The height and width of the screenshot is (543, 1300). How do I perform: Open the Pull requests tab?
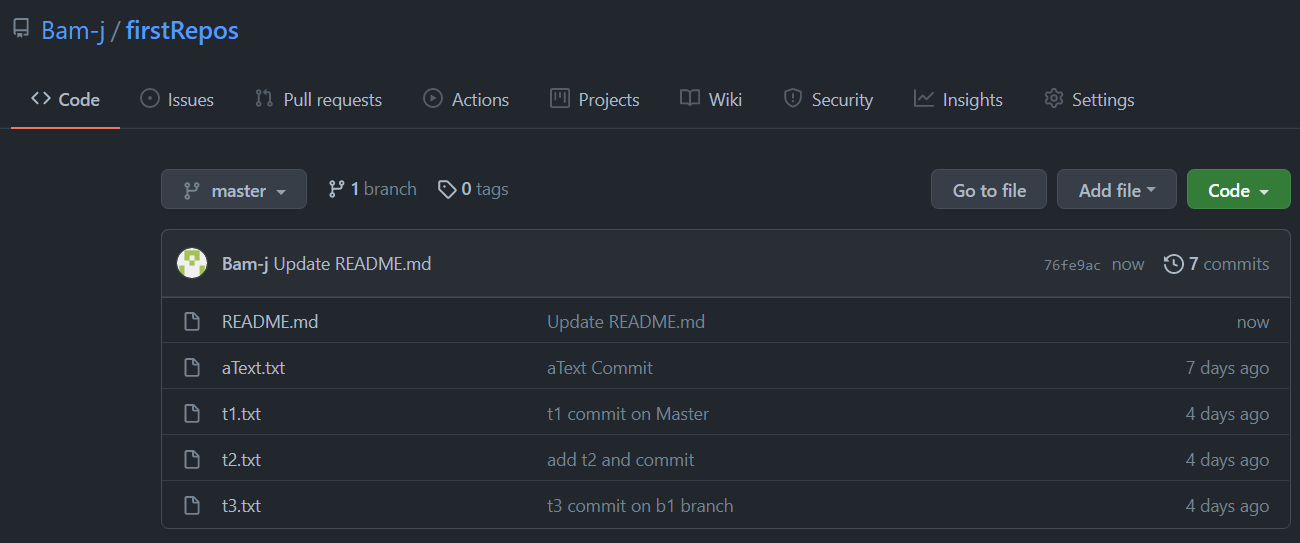[x=318, y=99]
